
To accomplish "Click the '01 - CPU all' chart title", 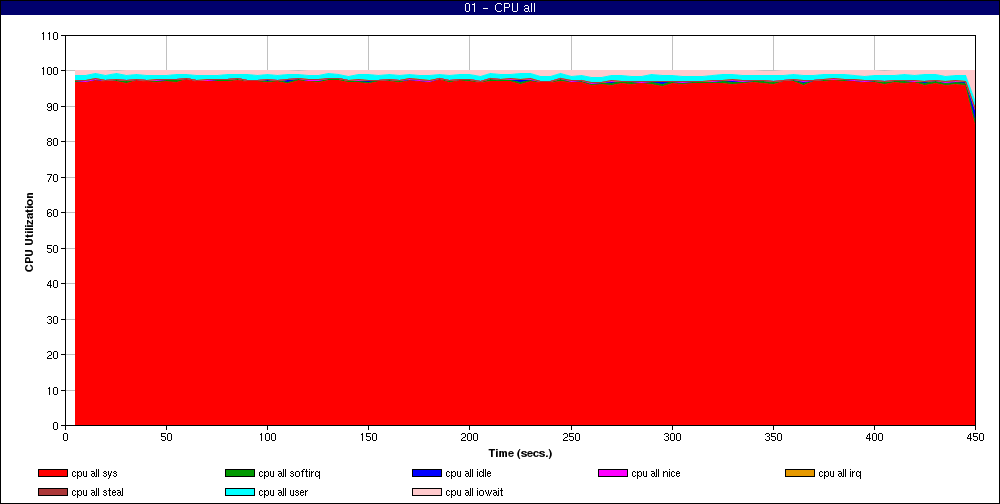I will 500,8.
